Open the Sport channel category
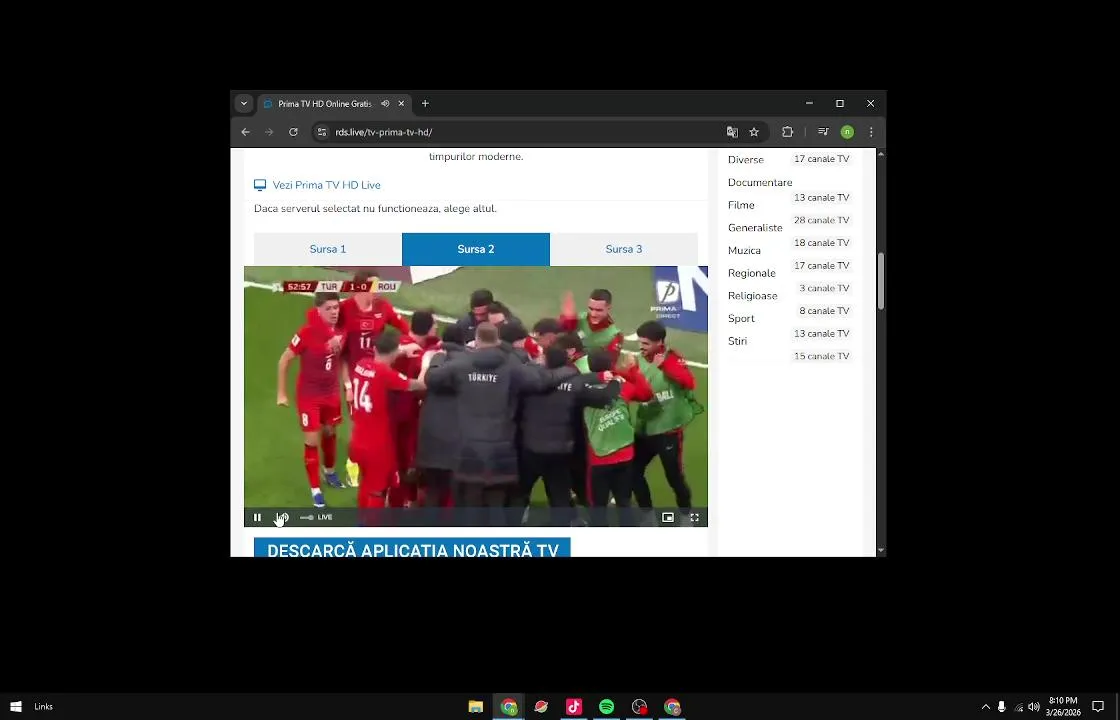Viewport: 1120px width, 720px height. tap(741, 319)
